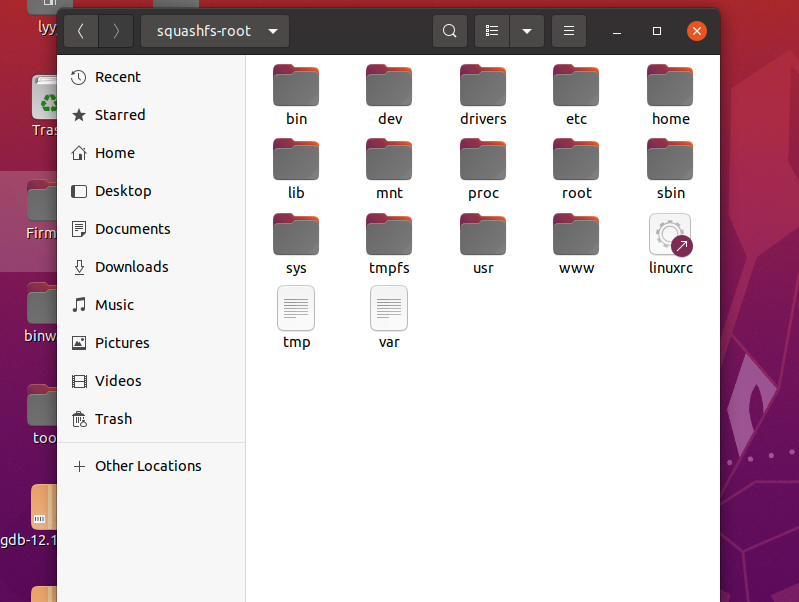Image resolution: width=799 pixels, height=602 pixels.
Task: Open Downloads in the sidebar
Action: coord(151,267)
